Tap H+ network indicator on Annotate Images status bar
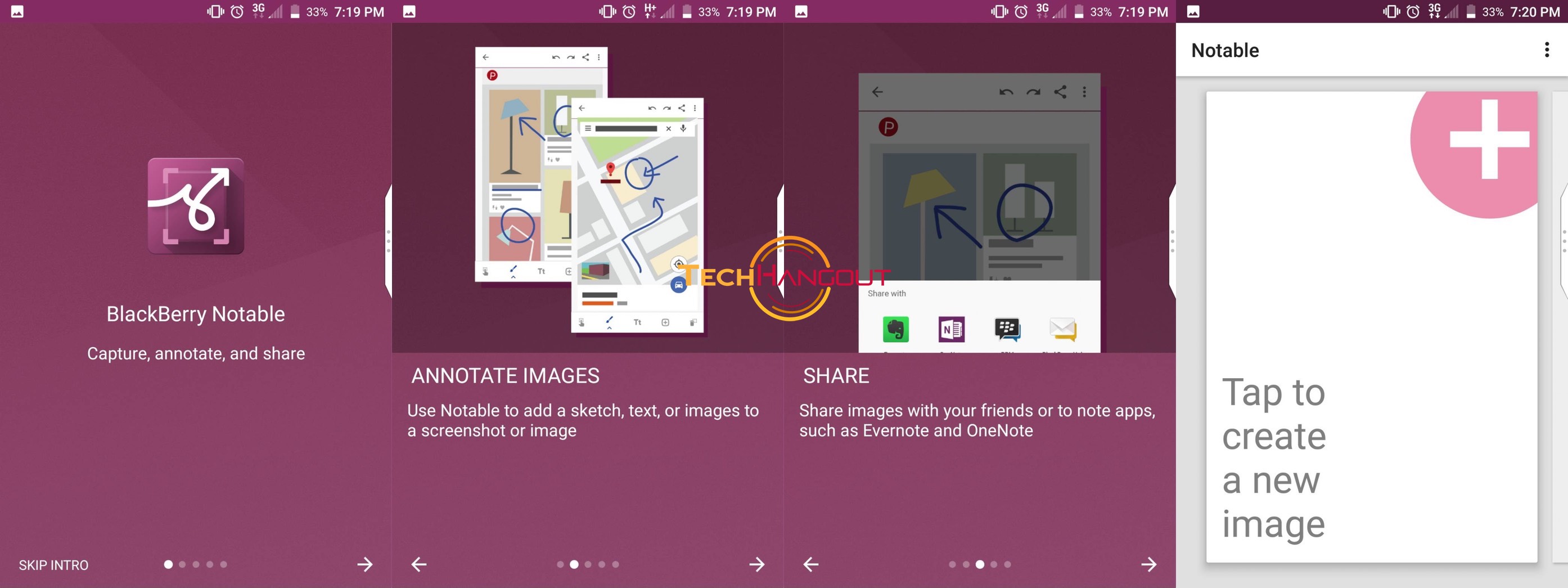This screenshot has height=588, width=1568. (x=650, y=10)
